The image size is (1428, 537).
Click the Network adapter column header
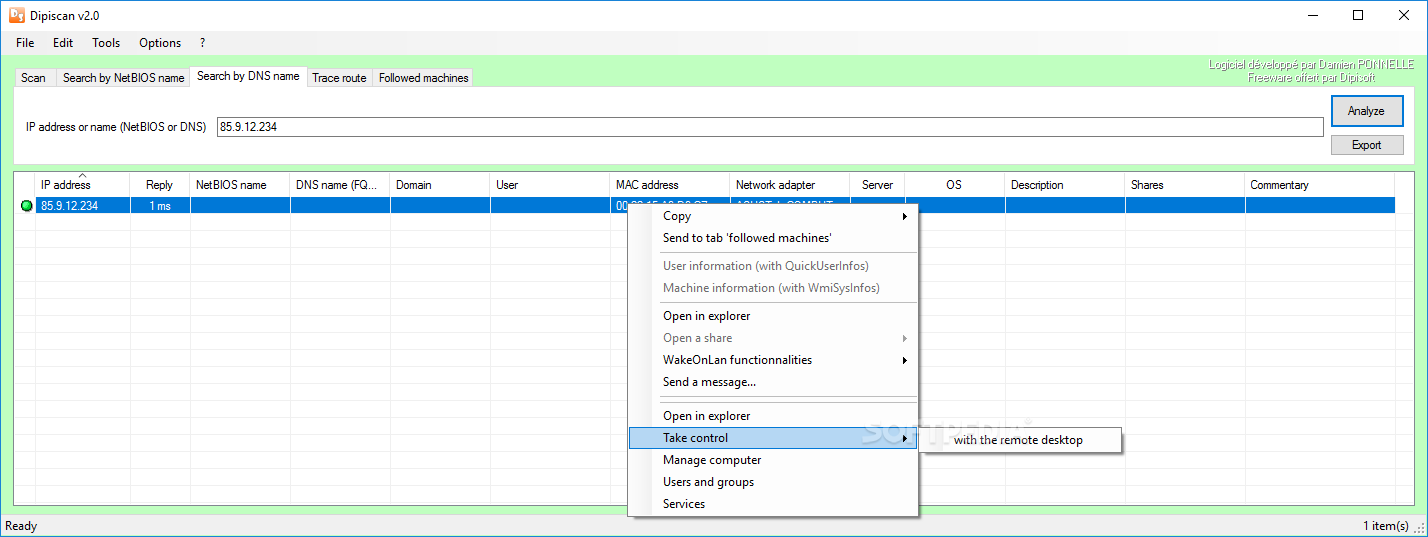click(790, 185)
